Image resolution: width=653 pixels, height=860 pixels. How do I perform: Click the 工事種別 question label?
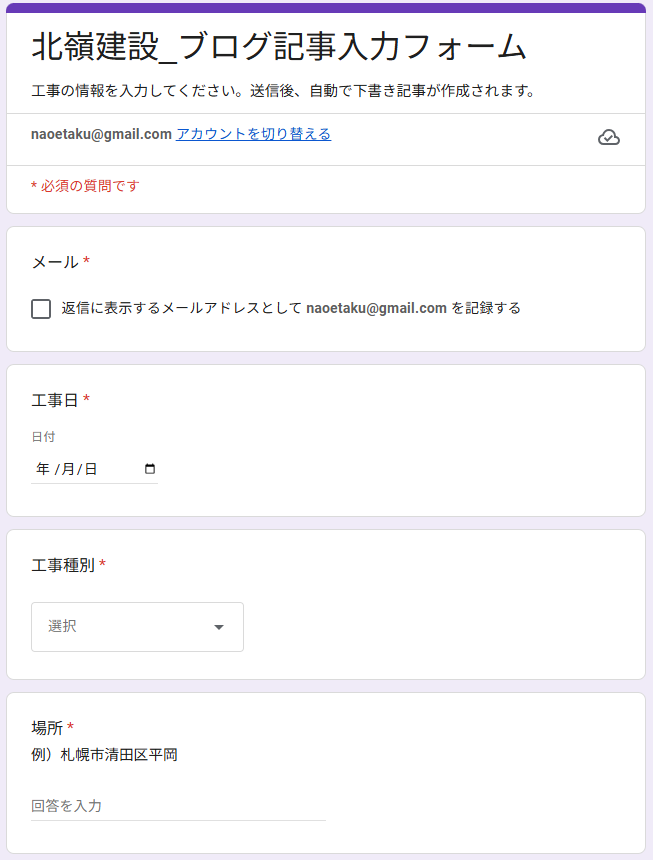tap(63, 565)
